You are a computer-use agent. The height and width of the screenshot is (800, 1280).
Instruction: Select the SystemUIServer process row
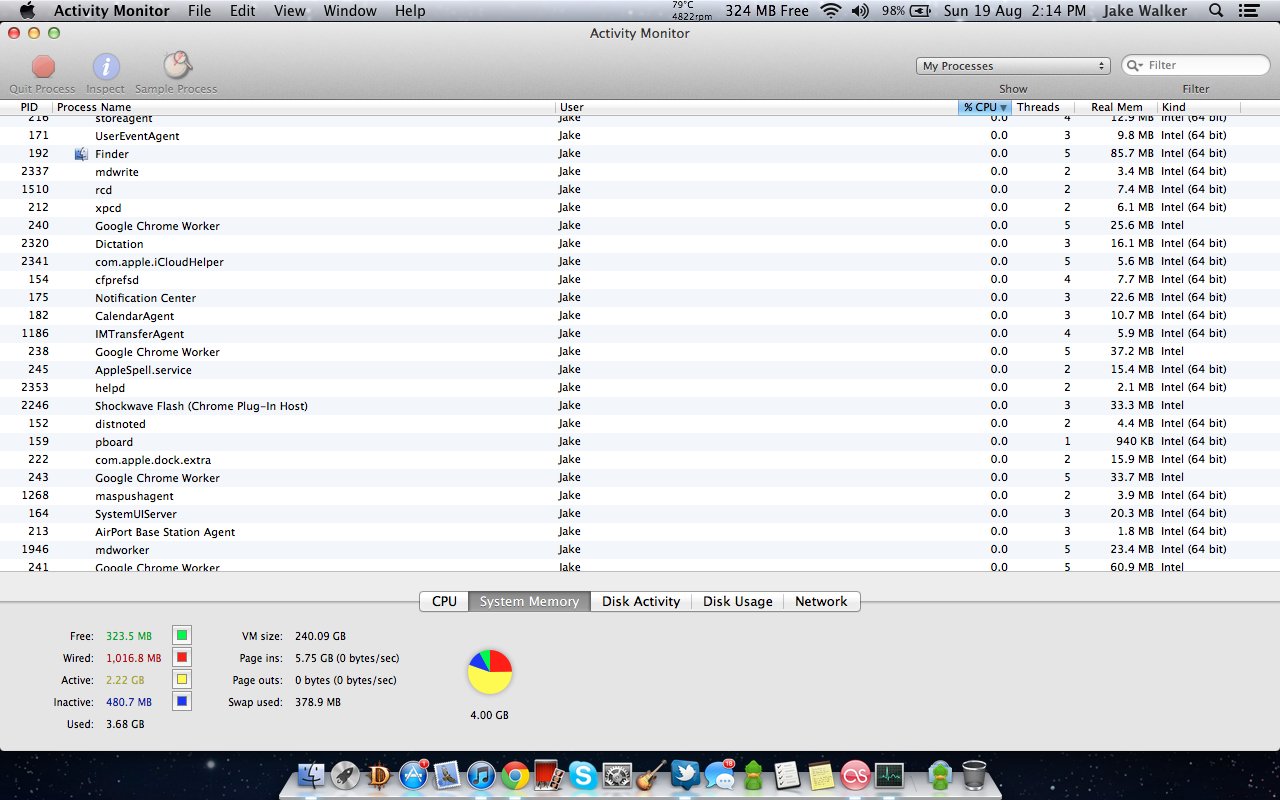[640, 513]
